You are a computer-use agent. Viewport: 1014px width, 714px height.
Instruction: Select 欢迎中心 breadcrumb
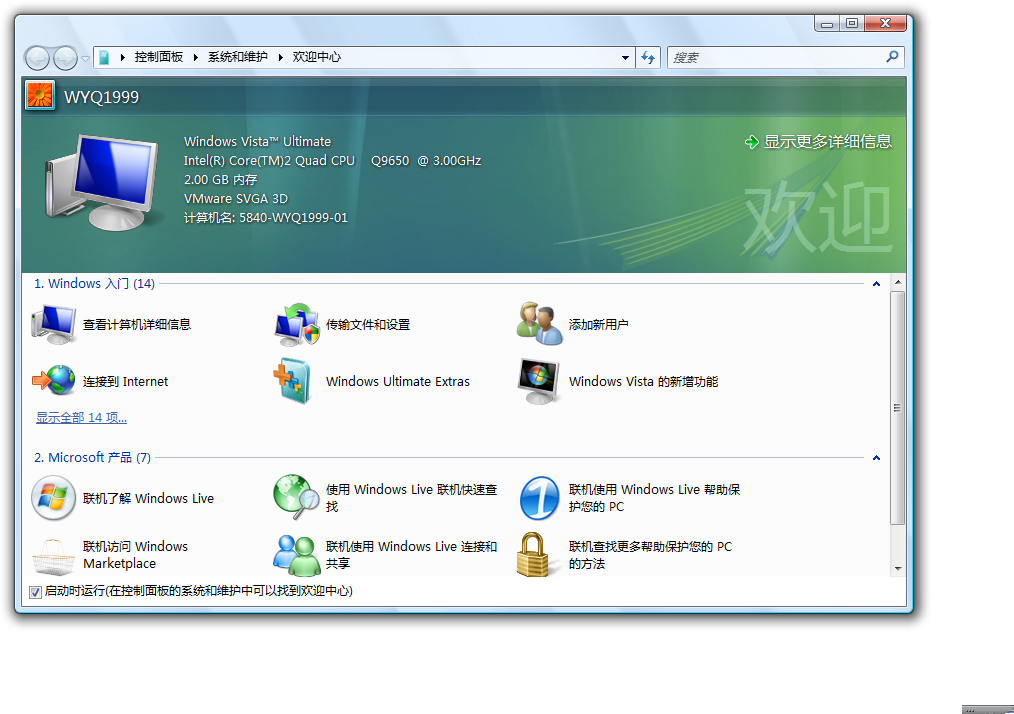pos(317,57)
